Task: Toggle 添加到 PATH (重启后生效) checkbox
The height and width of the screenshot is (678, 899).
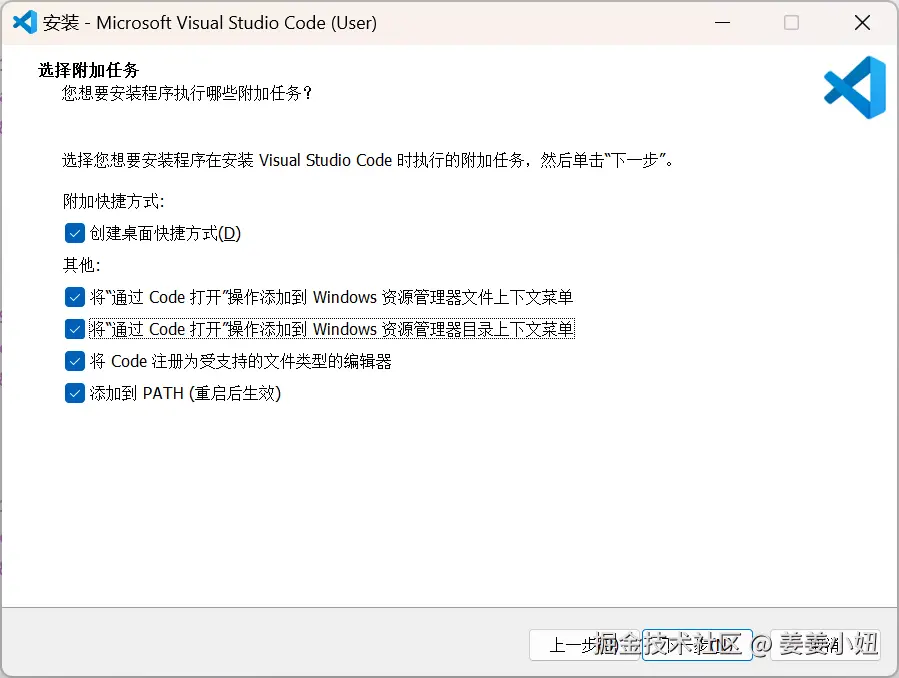Action: 75,394
